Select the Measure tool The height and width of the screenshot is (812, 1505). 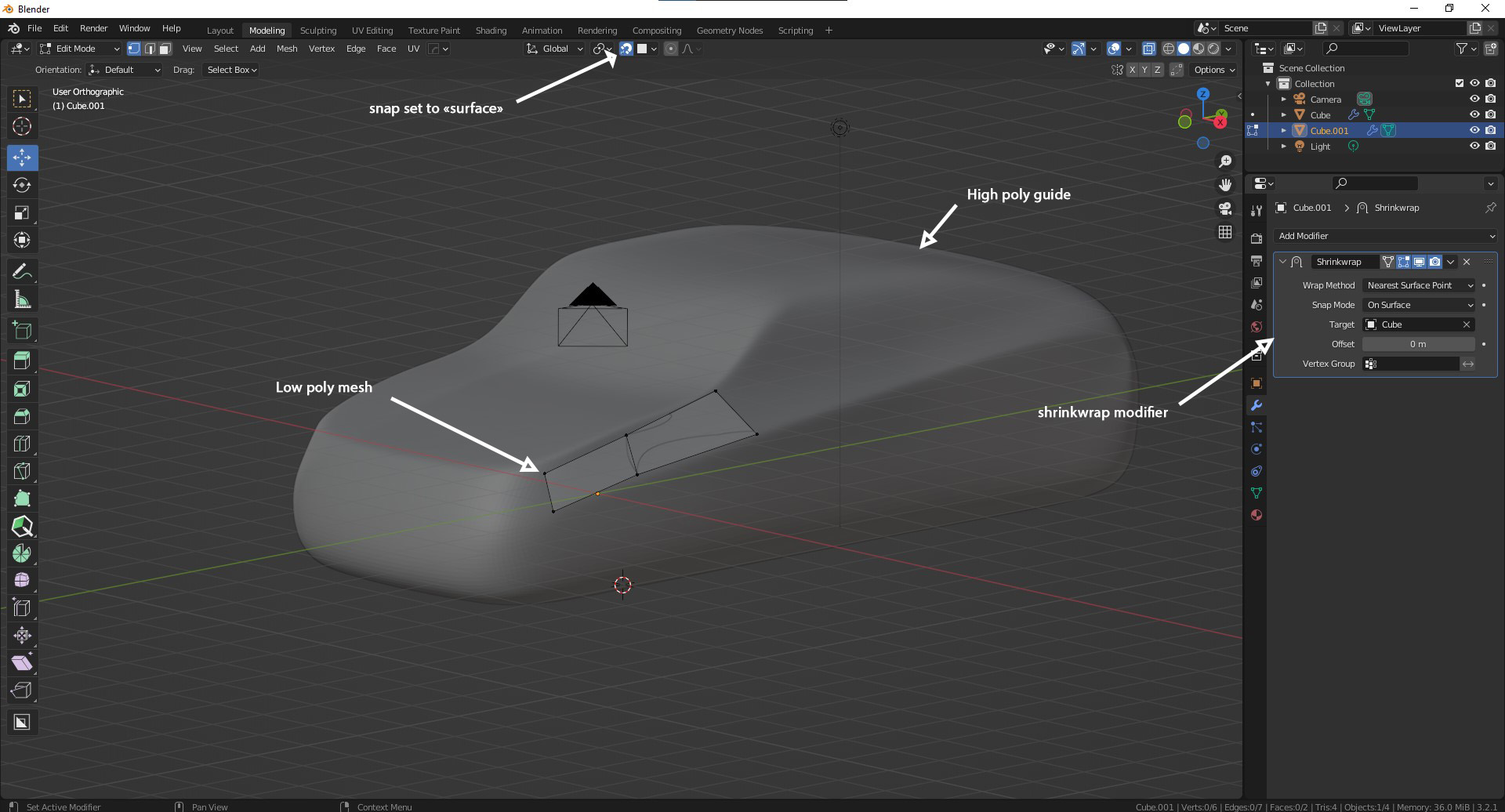pyautogui.click(x=22, y=300)
